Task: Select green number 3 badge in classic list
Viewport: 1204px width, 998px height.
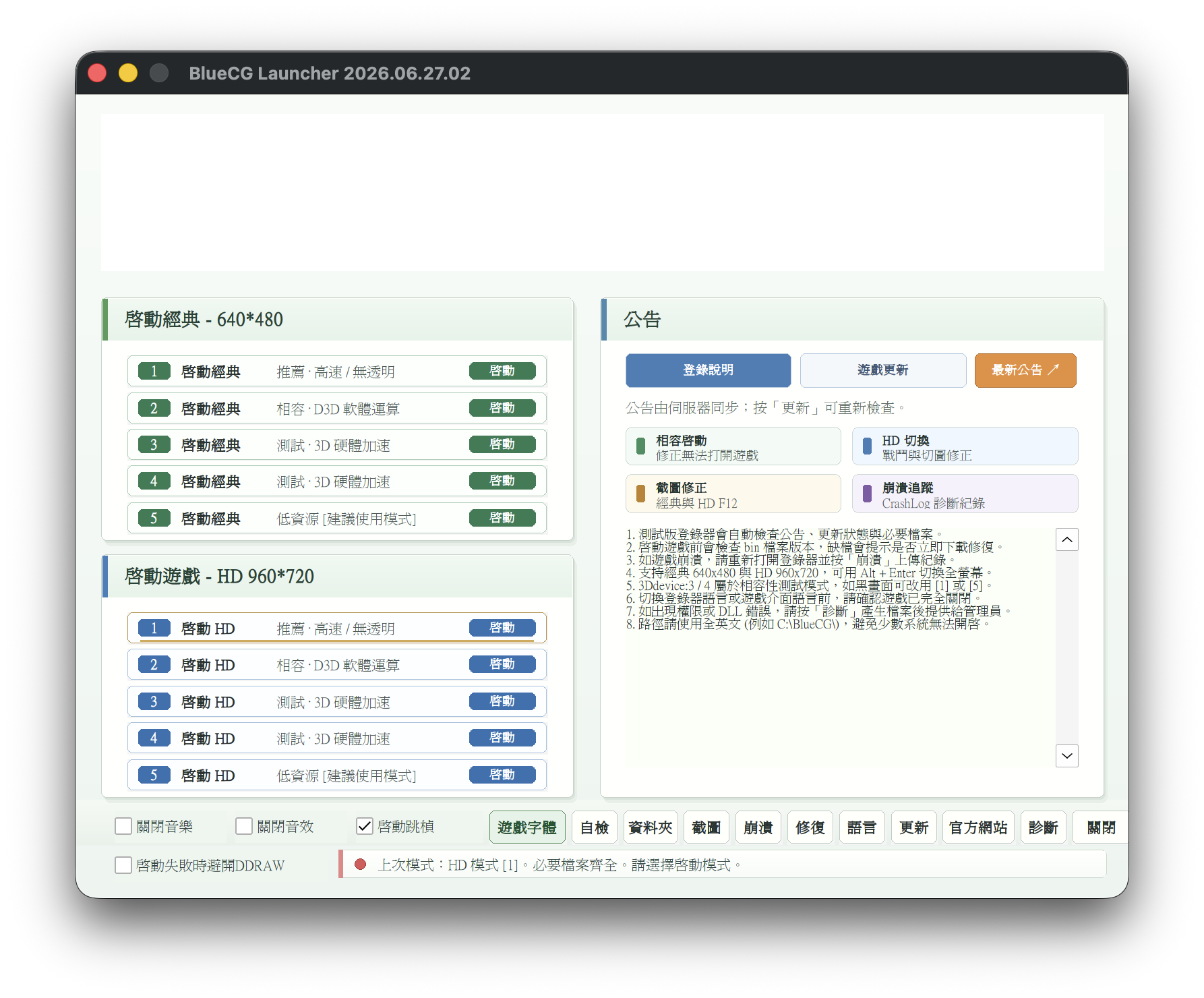Action: coord(154,445)
